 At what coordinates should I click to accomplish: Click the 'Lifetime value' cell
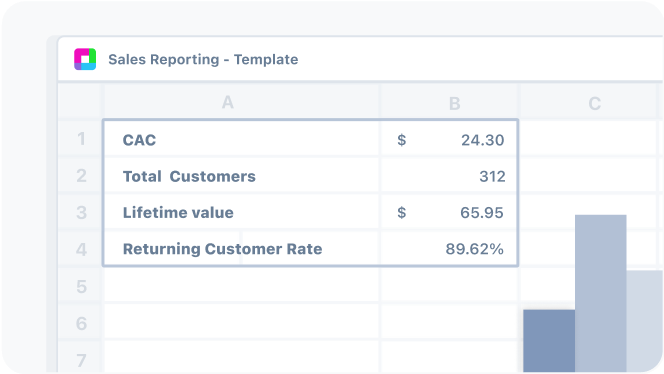(x=242, y=212)
